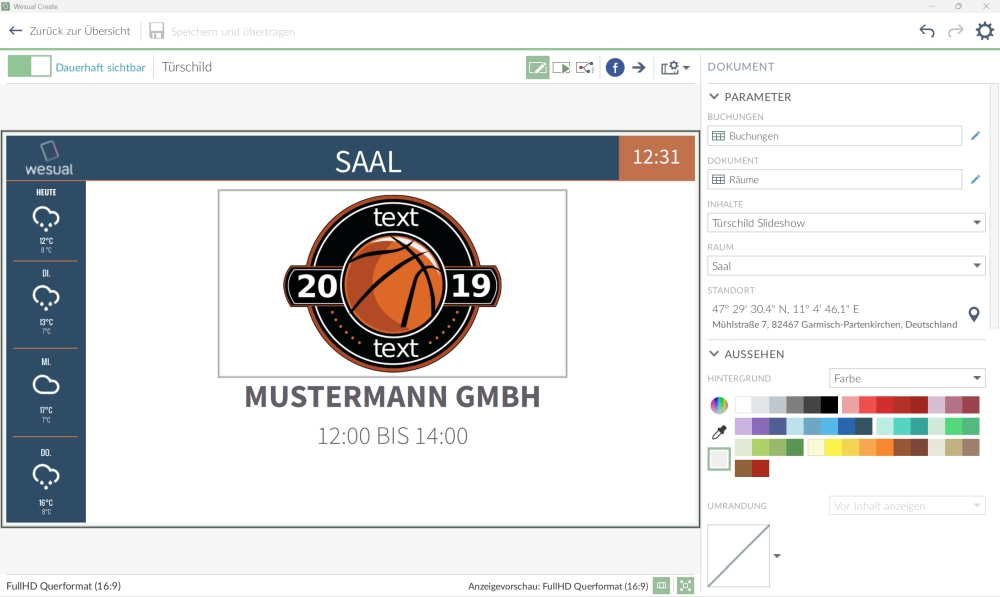Open the display settings gear dropdown
The image size is (1000, 597).
(675, 68)
